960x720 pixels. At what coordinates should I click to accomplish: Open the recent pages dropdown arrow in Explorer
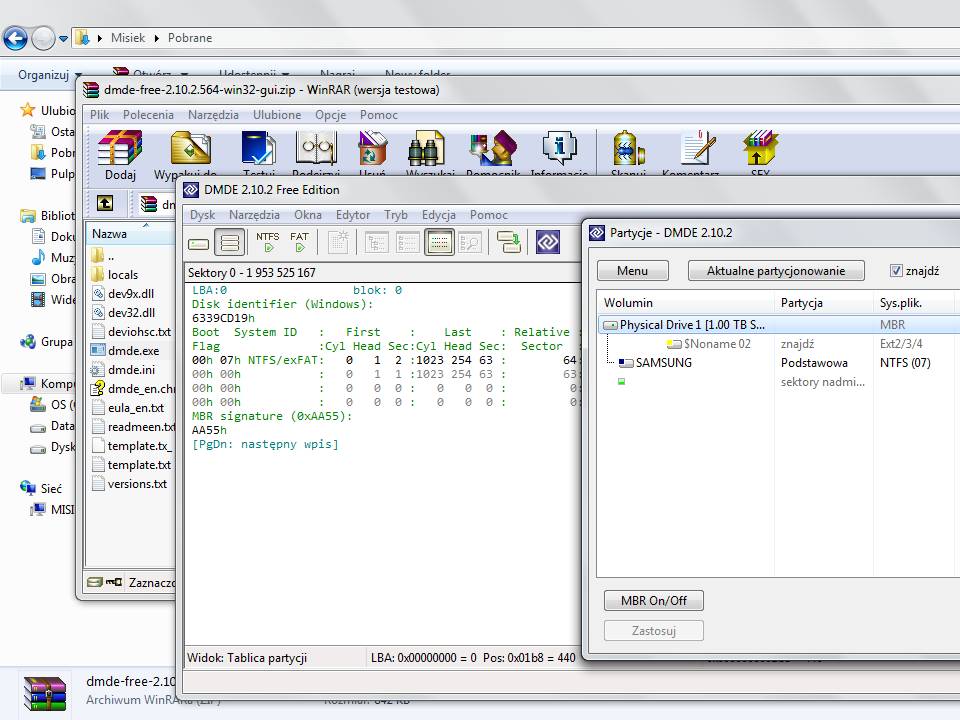[63, 39]
